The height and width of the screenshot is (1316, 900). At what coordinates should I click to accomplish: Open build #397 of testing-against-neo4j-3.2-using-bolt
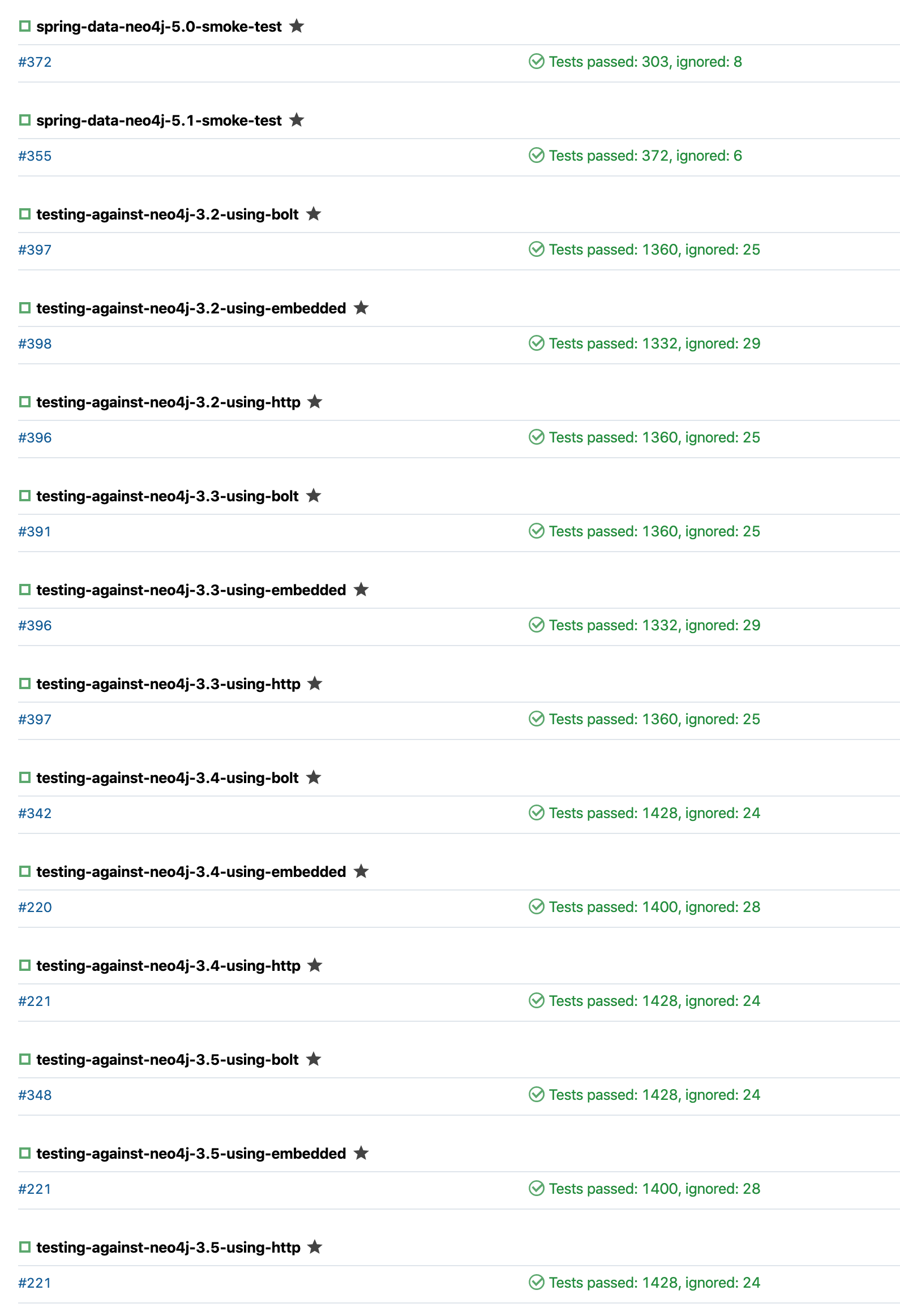click(35, 249)
